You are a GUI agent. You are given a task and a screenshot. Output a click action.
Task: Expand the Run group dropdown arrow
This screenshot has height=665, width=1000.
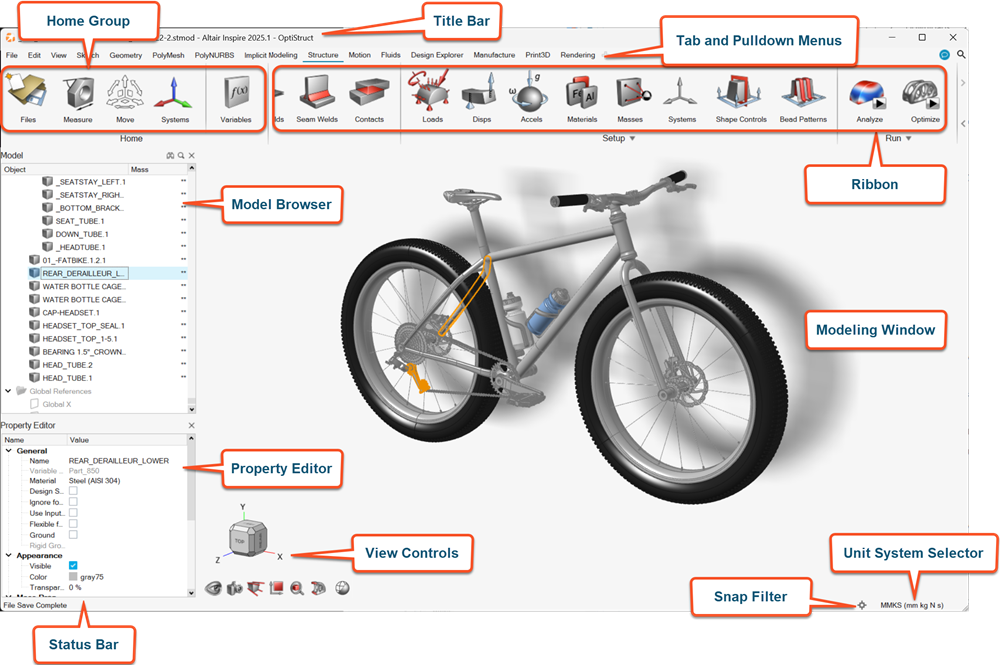click(909, 138)
